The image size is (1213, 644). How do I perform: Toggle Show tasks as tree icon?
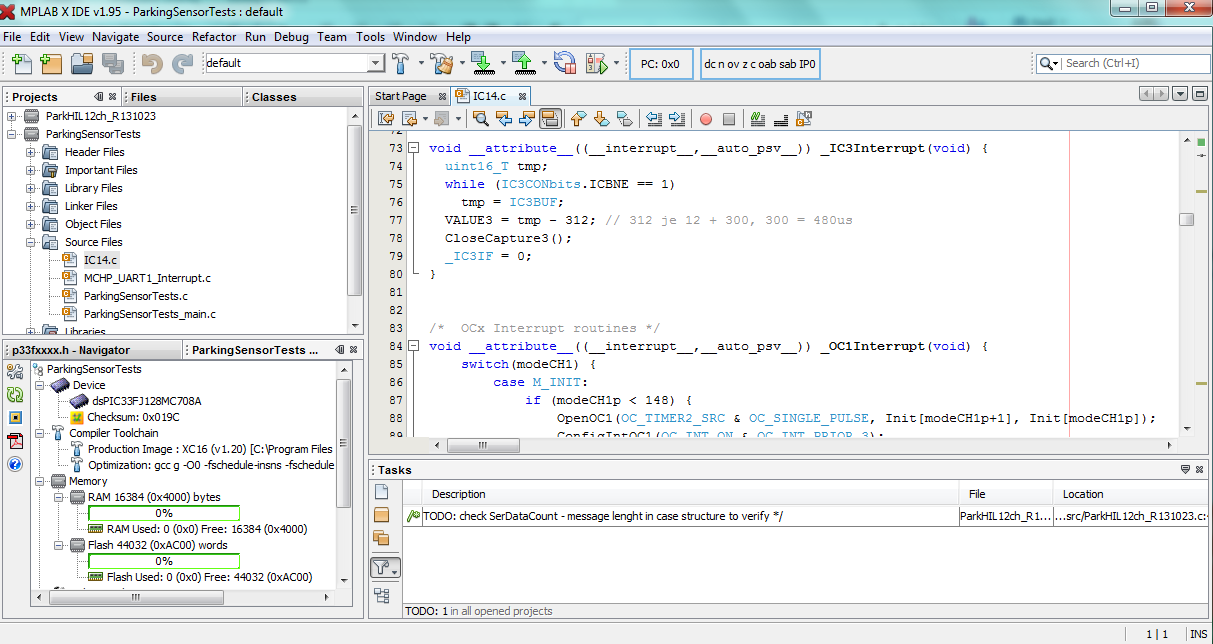(x=381, y=596)
